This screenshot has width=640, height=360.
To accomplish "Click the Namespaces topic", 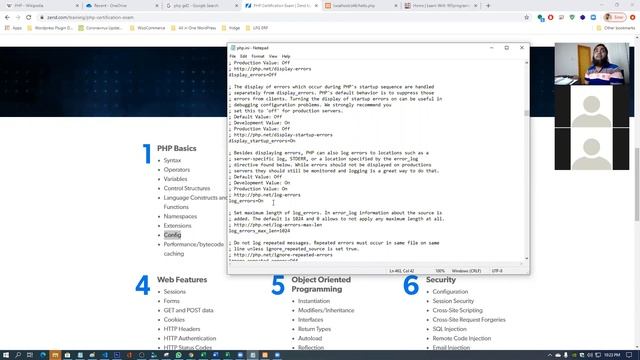I will pyautogui.click(x=180, y=216).
